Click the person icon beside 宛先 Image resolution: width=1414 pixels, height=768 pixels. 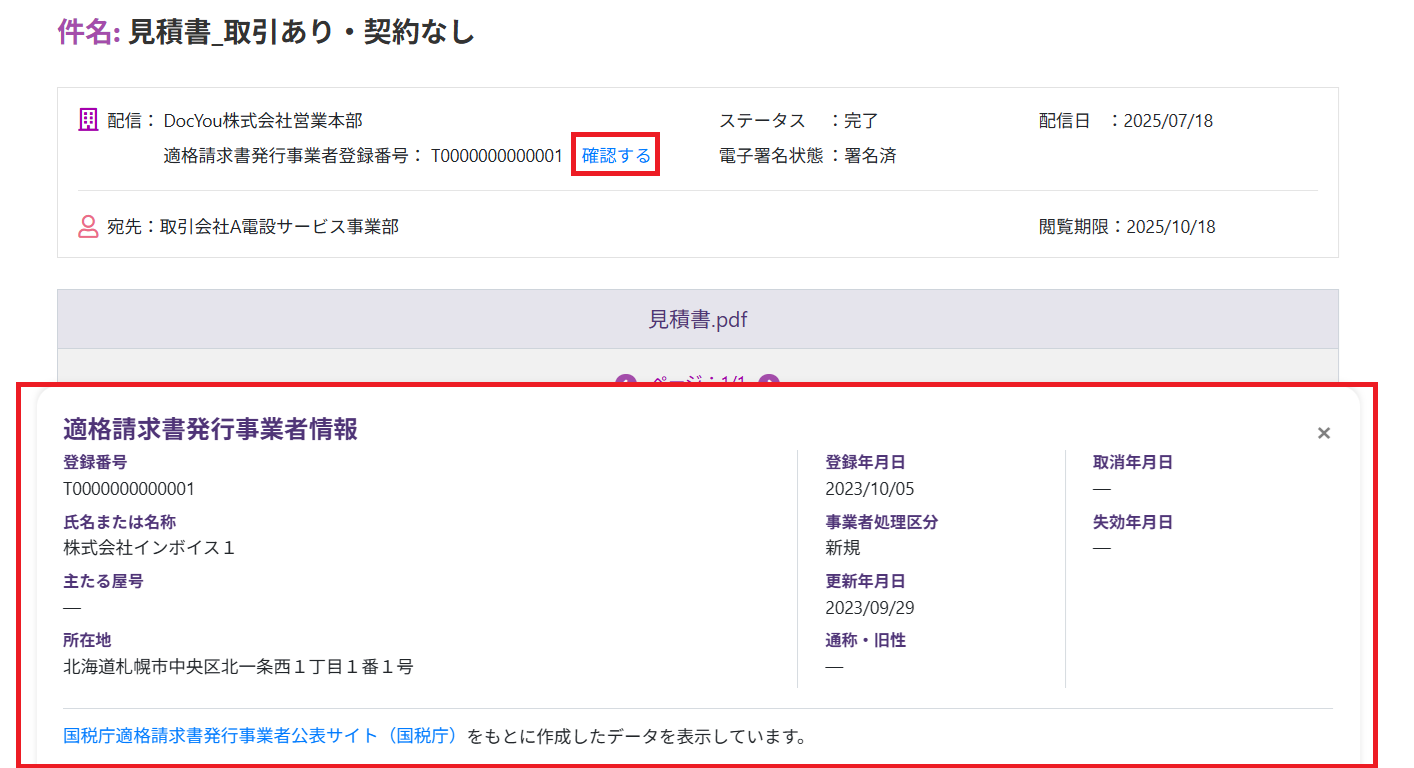pyautogui.click(x=88, y=227)
